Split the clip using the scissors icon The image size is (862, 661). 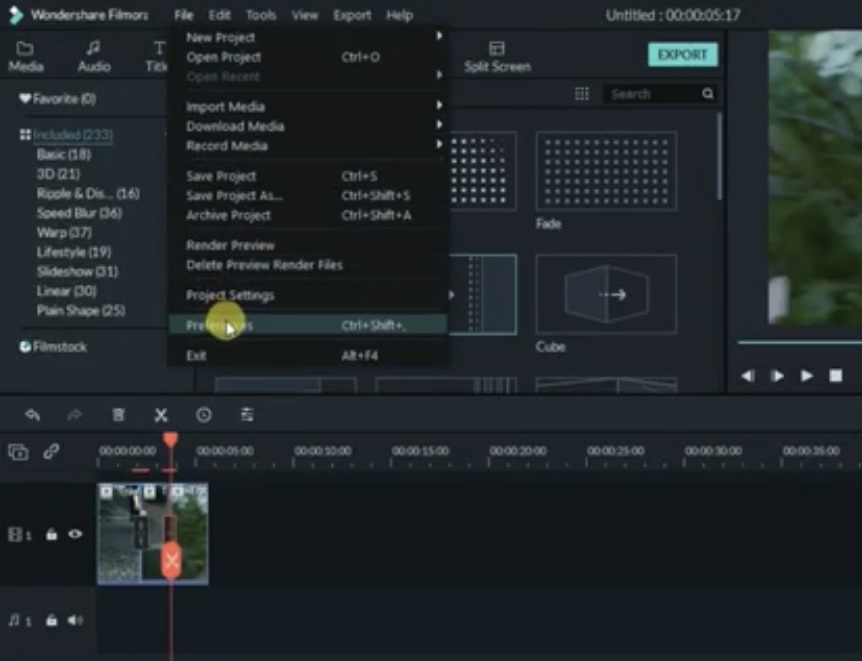(160, 414)
